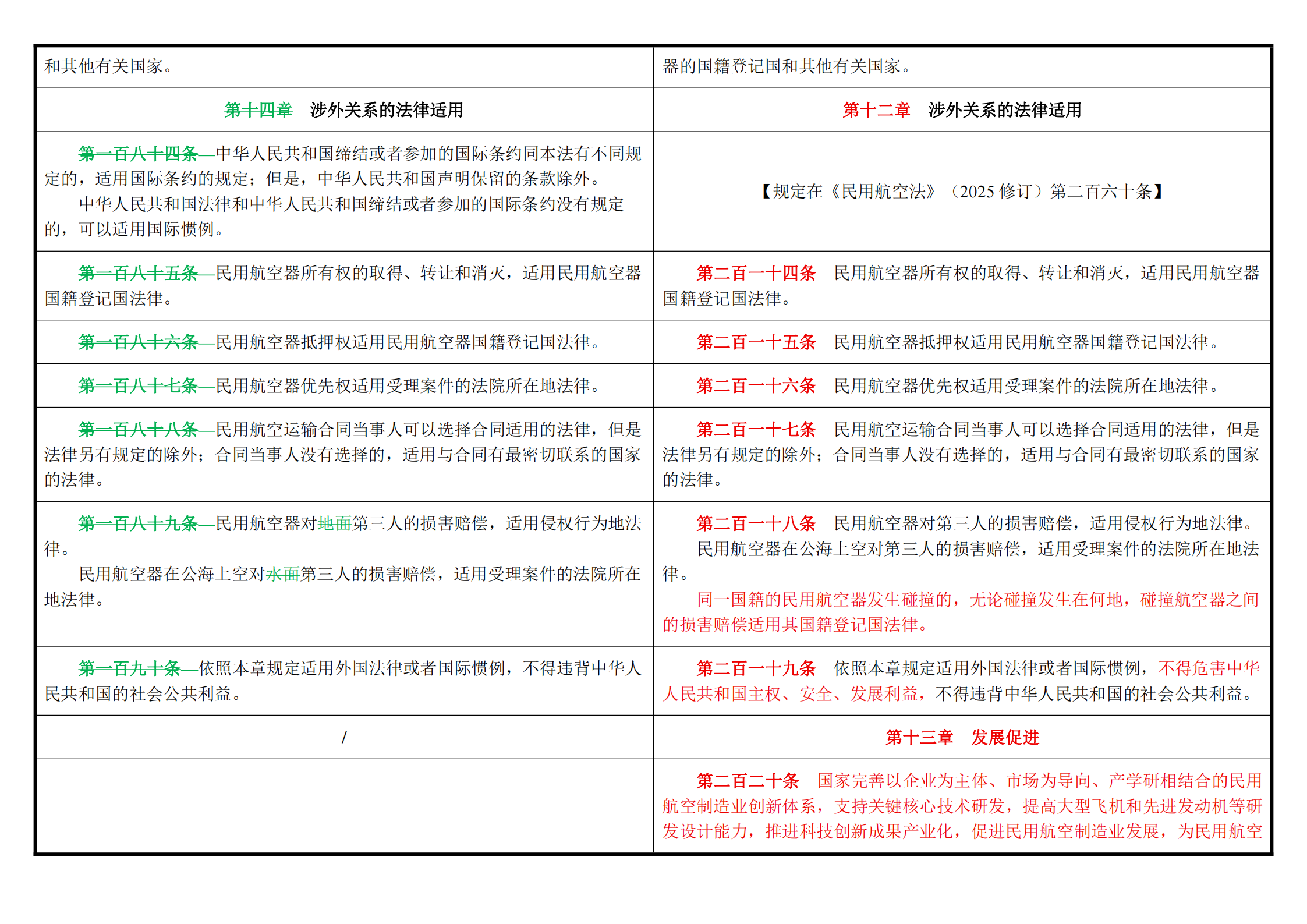Click the struck-through 第一百九十条 label
This screenshot has height=924, width=1307.
click(130, 668)
